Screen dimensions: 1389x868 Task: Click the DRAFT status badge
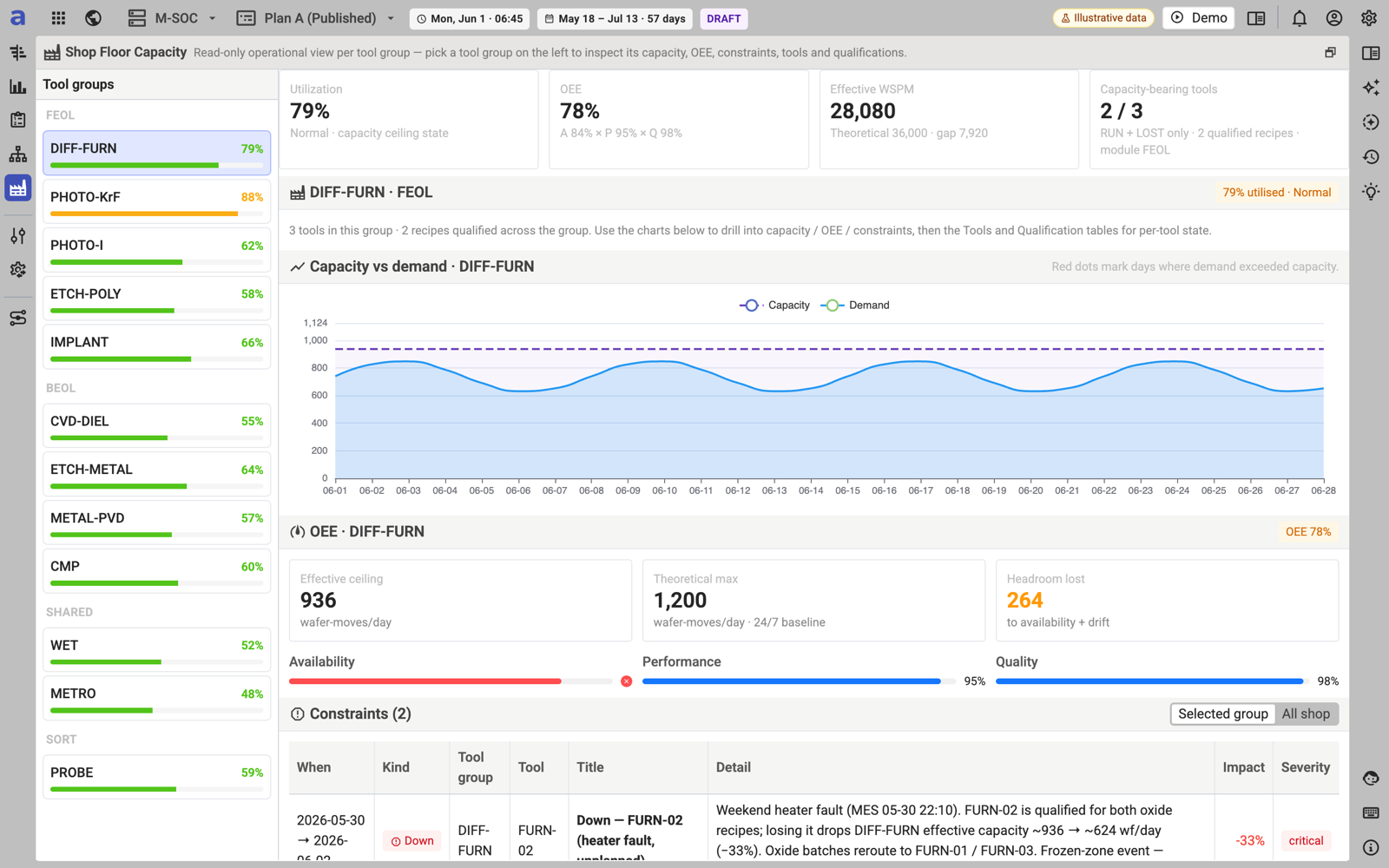724,18
